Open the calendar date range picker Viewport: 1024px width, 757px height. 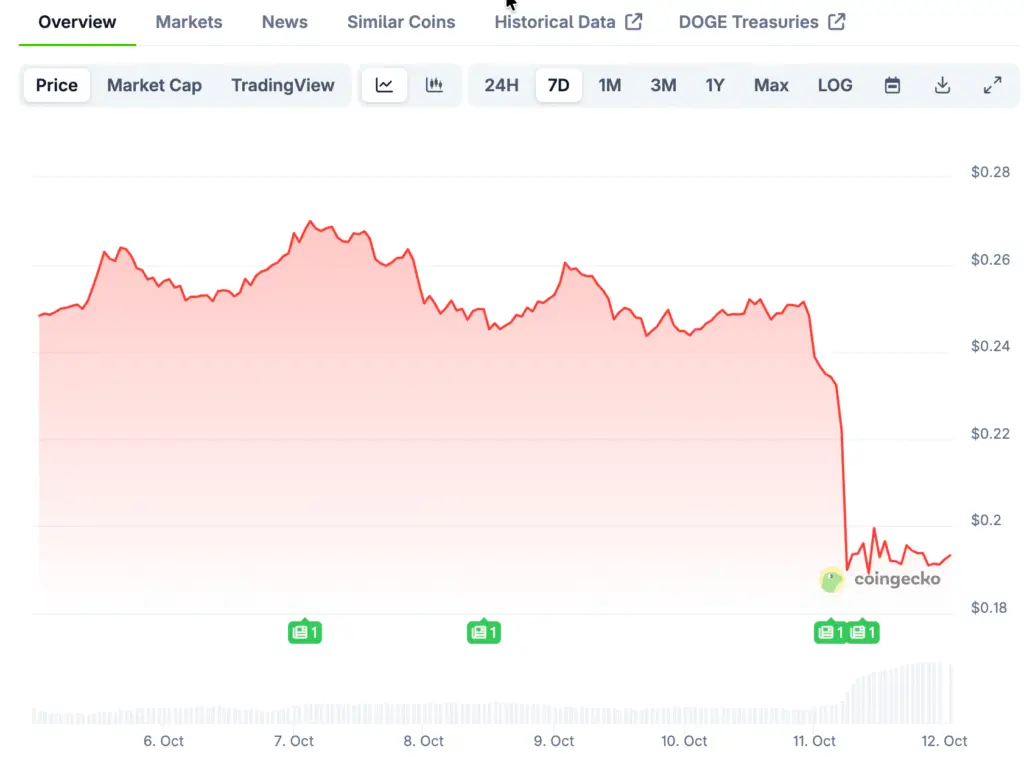point(892,85)
